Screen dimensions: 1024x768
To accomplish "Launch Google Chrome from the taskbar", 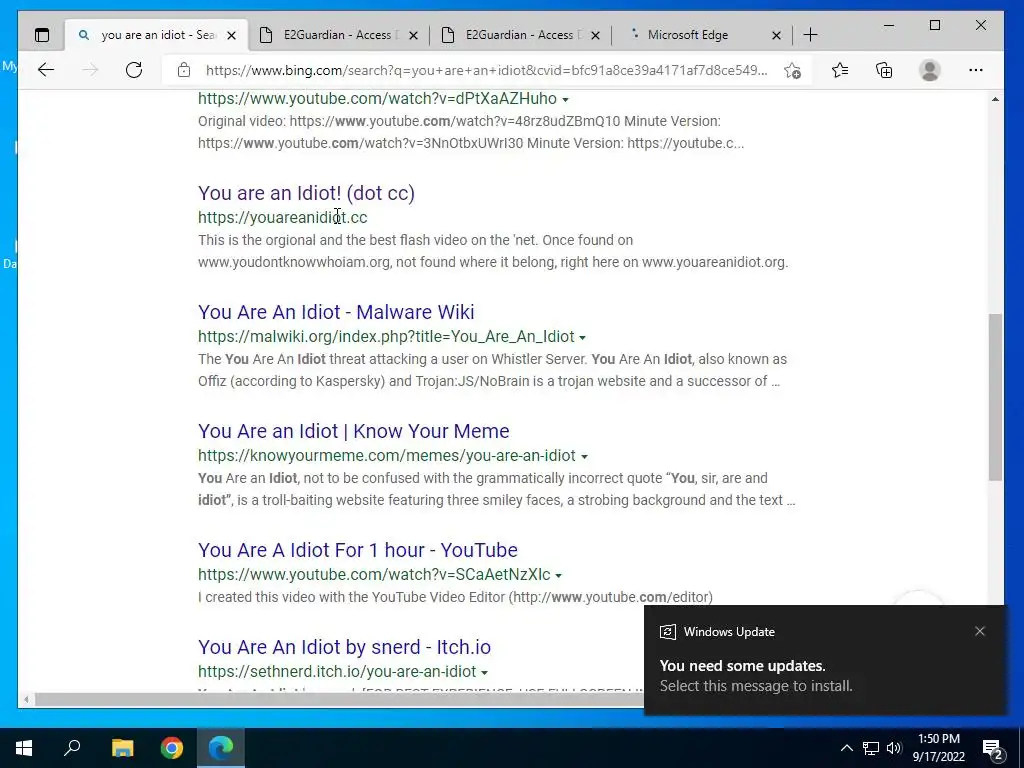I will point(172,748).
